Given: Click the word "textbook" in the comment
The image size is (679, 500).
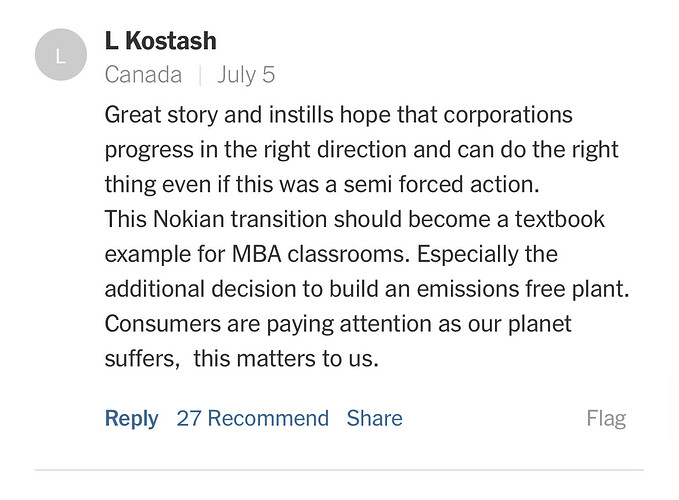Looking at the screenshot, I should pyautogui.click(x=558, y=219).
